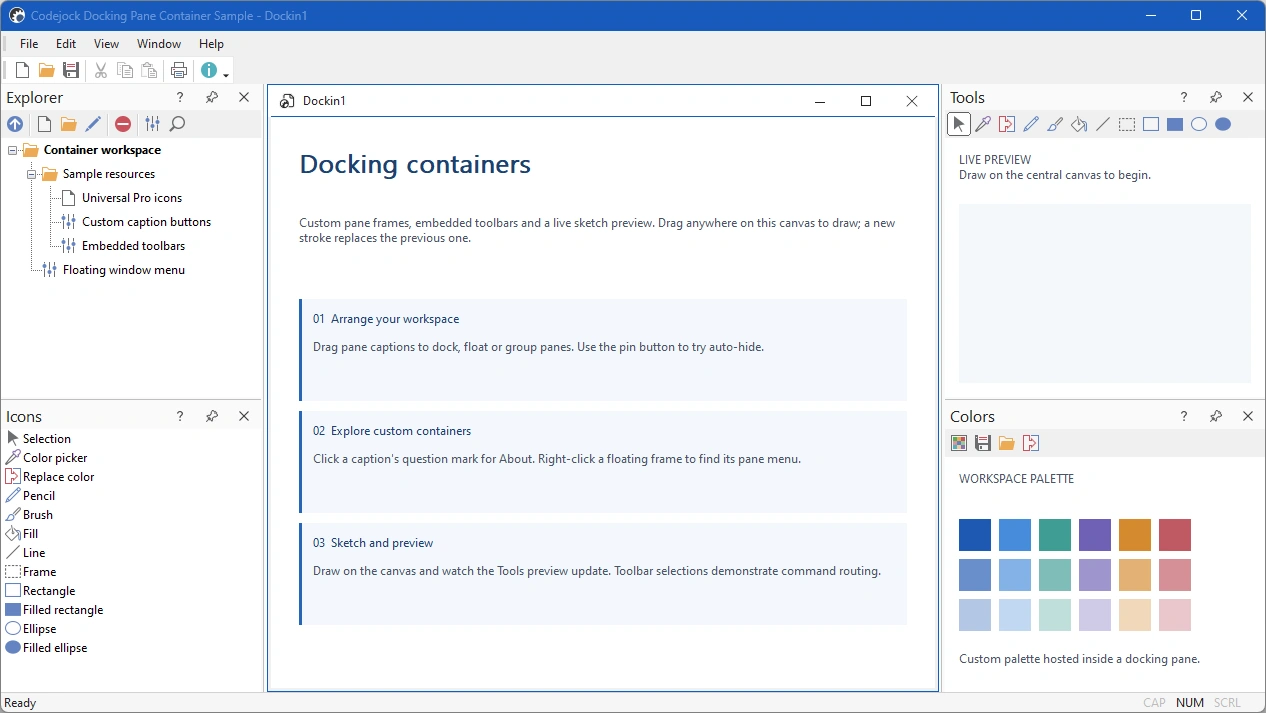Click the red delete icon in Explorer toolbar
Screen dimensions: 1266x713
click(123, 124)
